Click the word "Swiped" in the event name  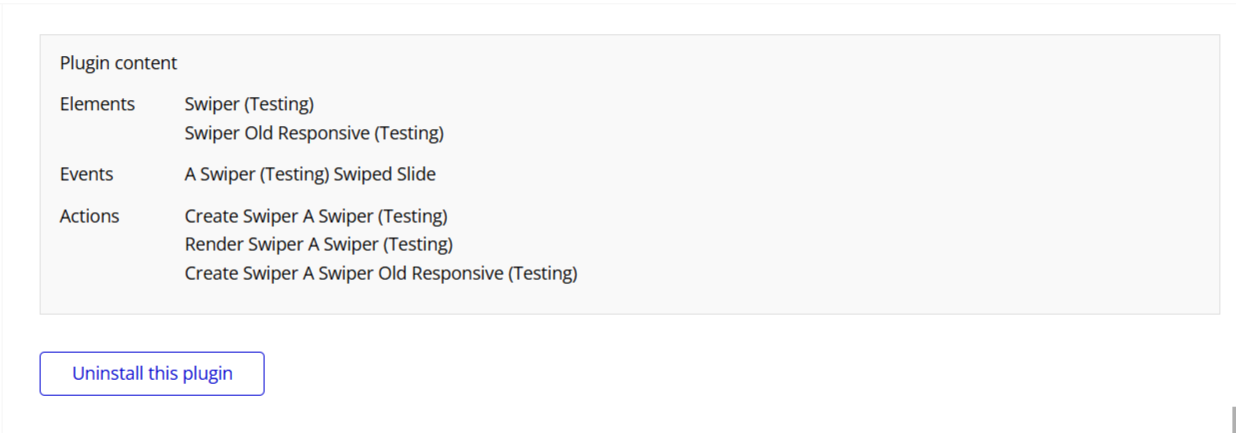click(x=362, y=174)
